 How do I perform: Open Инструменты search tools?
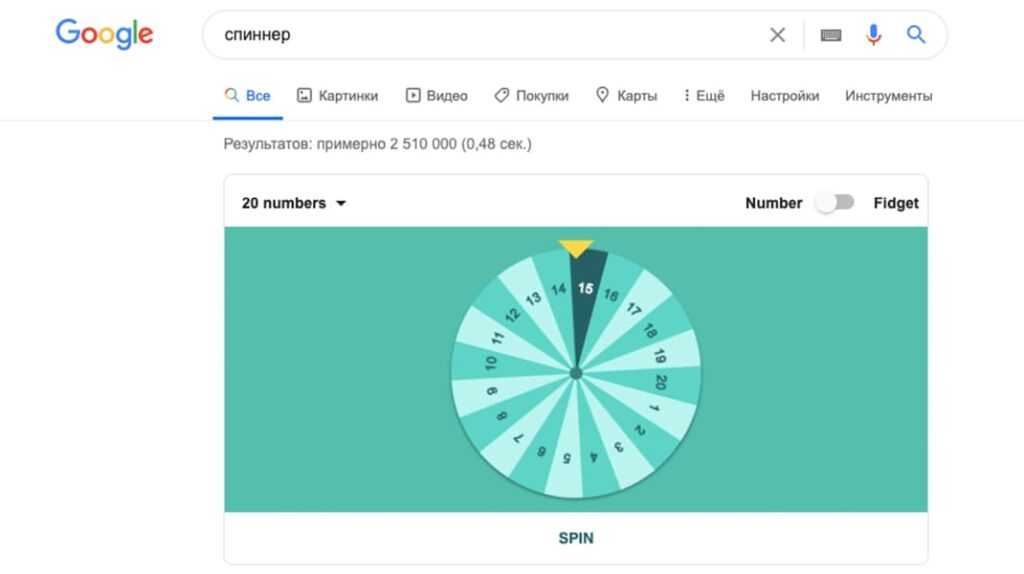tap(888, 96)
